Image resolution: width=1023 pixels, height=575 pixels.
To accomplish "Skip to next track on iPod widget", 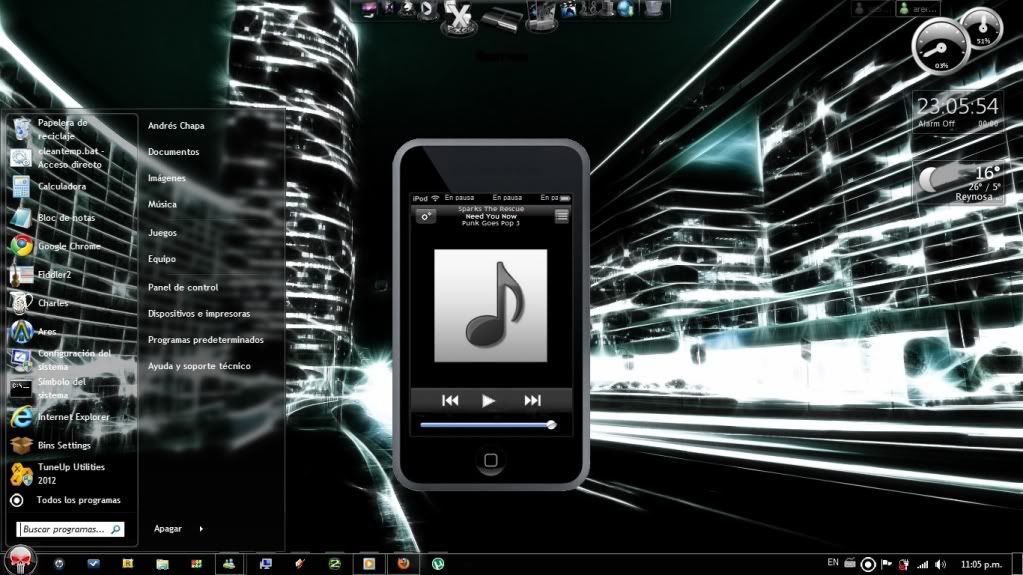I will coord(532,401).
